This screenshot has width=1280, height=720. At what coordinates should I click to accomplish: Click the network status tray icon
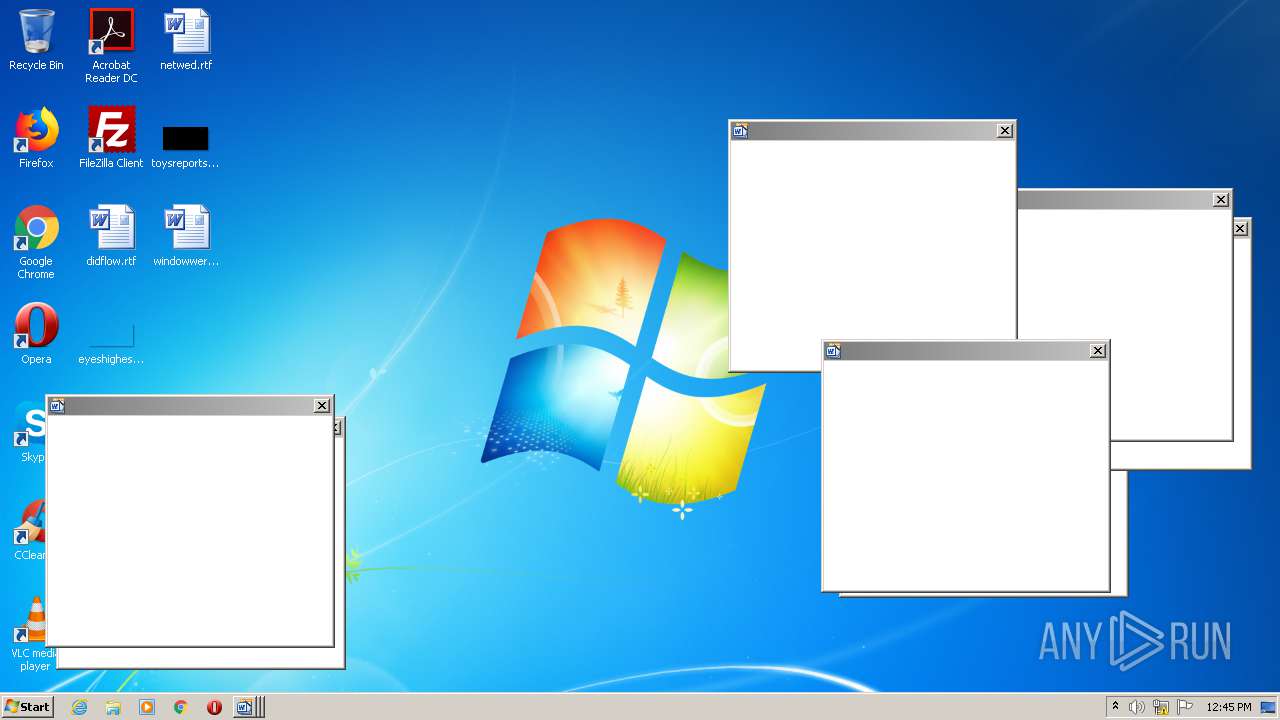click(x=1161, y=707)
